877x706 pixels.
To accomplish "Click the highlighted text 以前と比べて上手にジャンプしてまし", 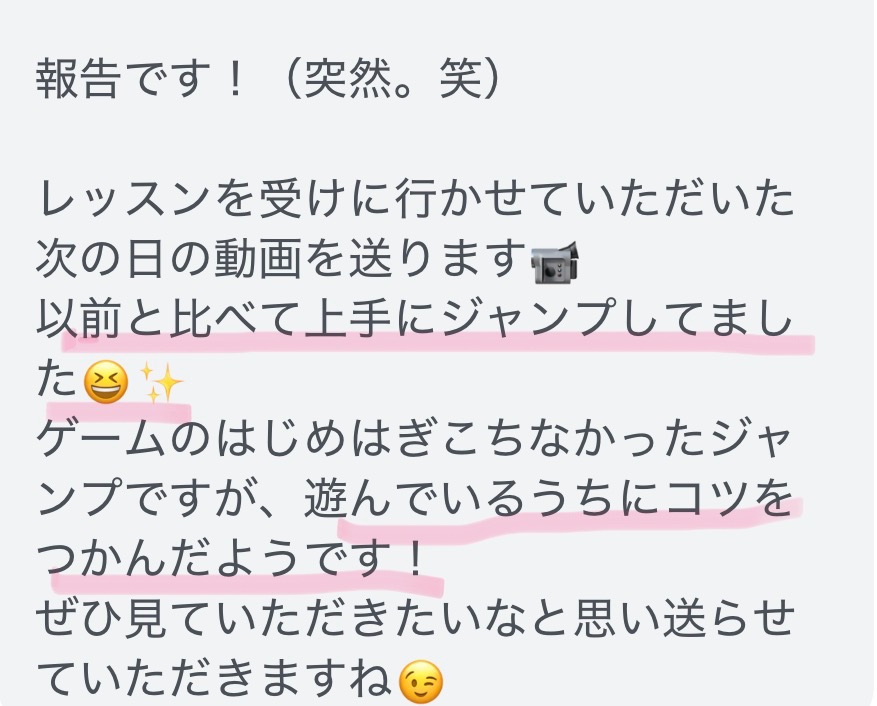I will coord(415,321).
